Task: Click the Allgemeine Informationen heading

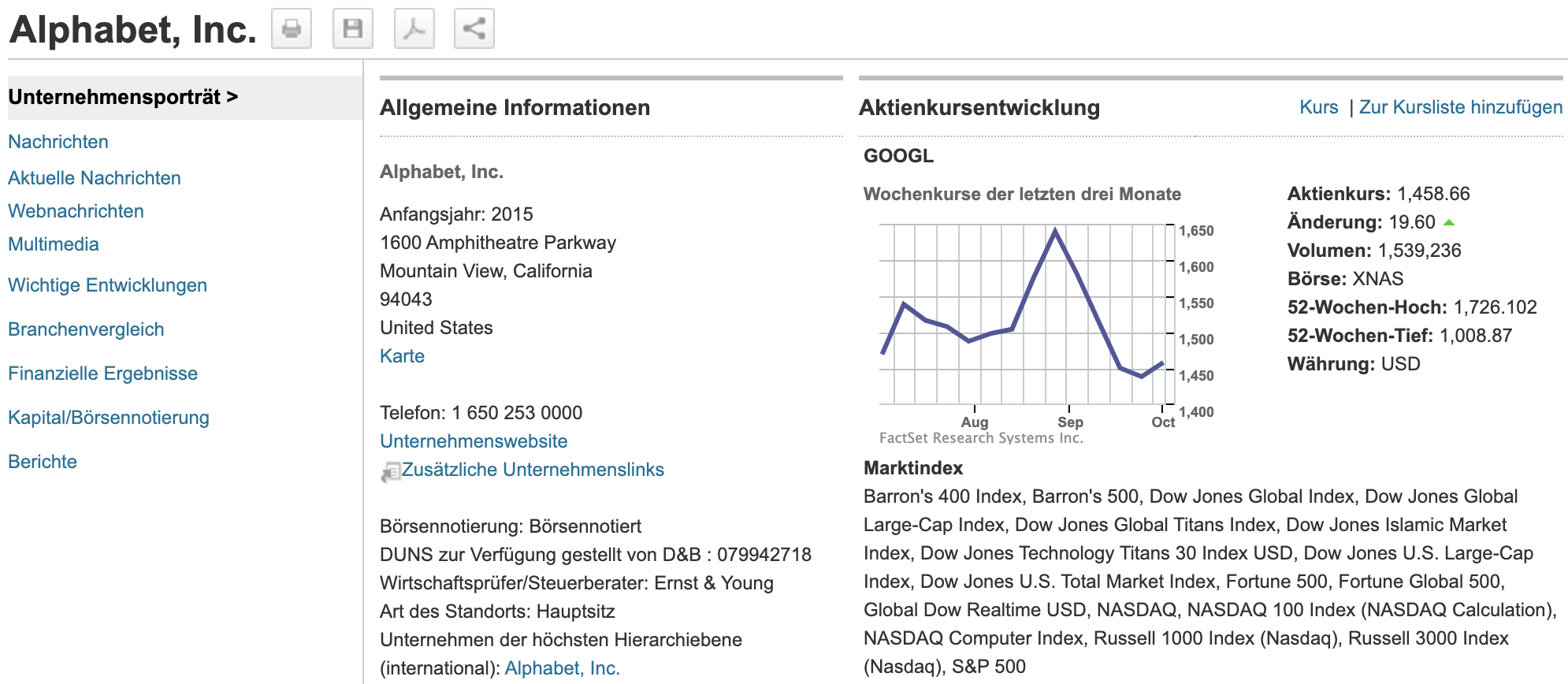Action: pyautogui.click(x=515, y=108)
